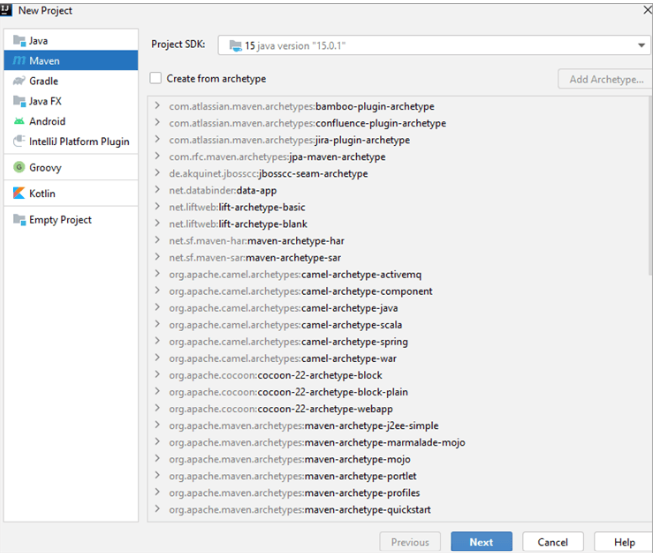Choose the Java FX folder icon
This screenshot has width=654, height=553.
pyautogui.click(x=19, y=101)
